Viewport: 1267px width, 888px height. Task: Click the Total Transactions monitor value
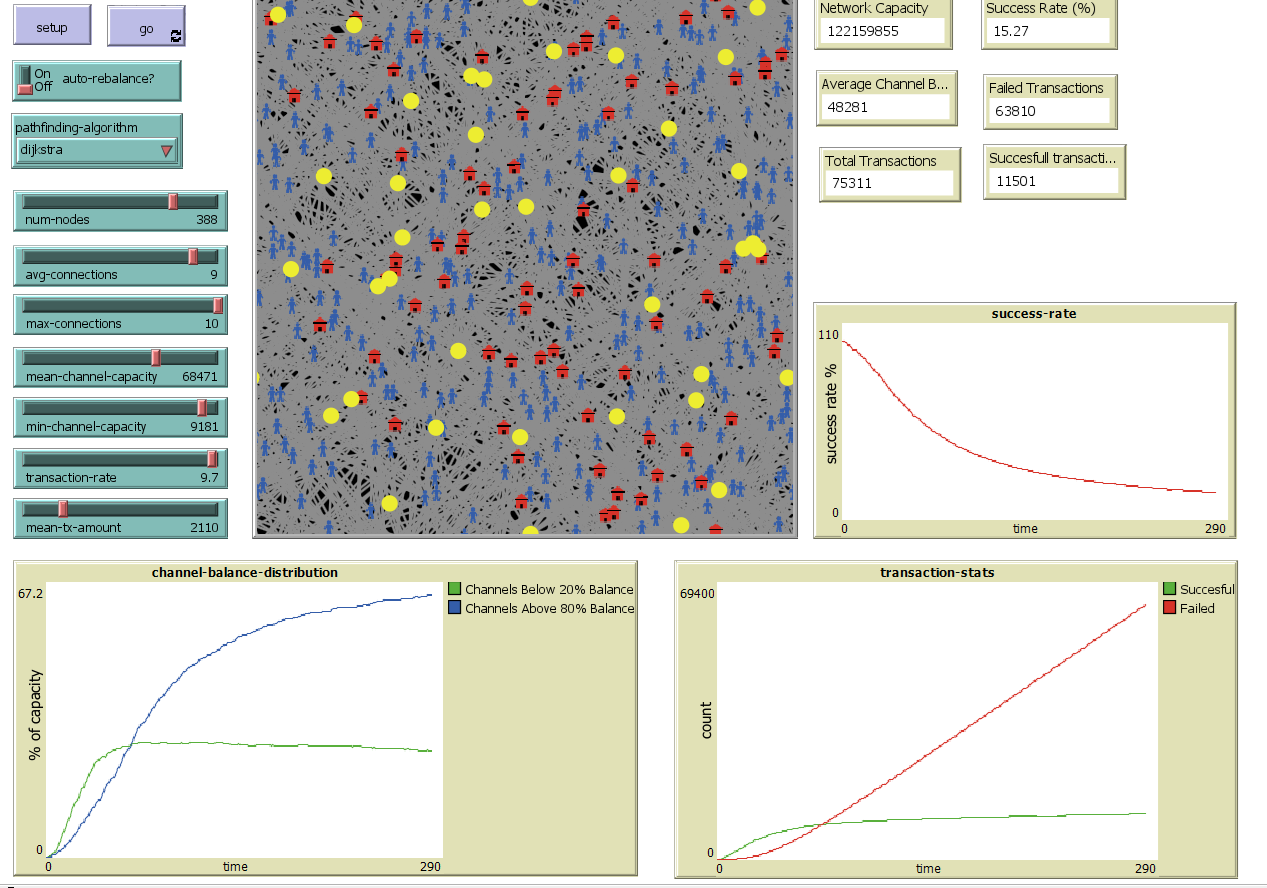pyautogui.click(x=888, y=183)
